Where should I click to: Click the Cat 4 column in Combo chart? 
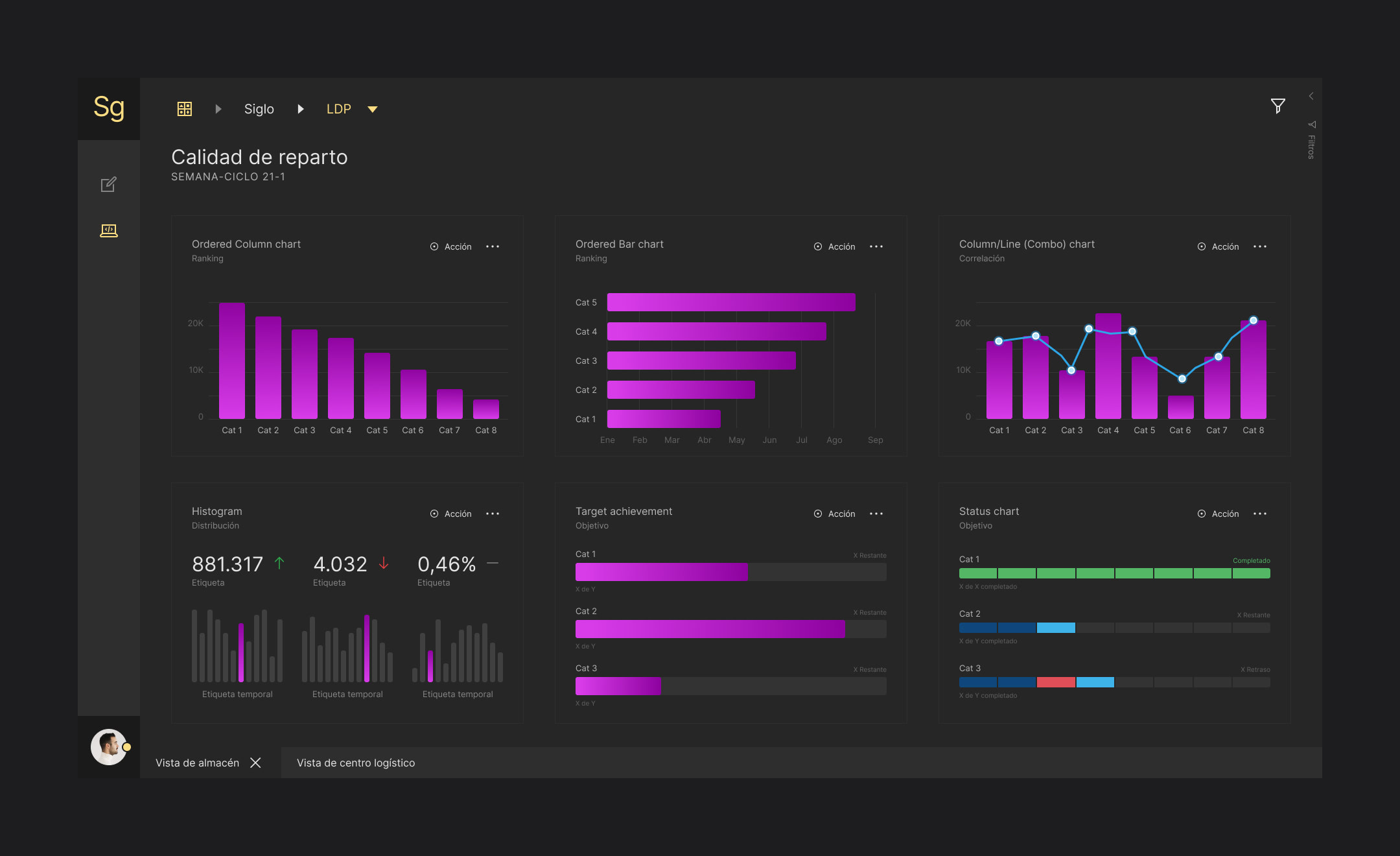tap(1108, 366)
